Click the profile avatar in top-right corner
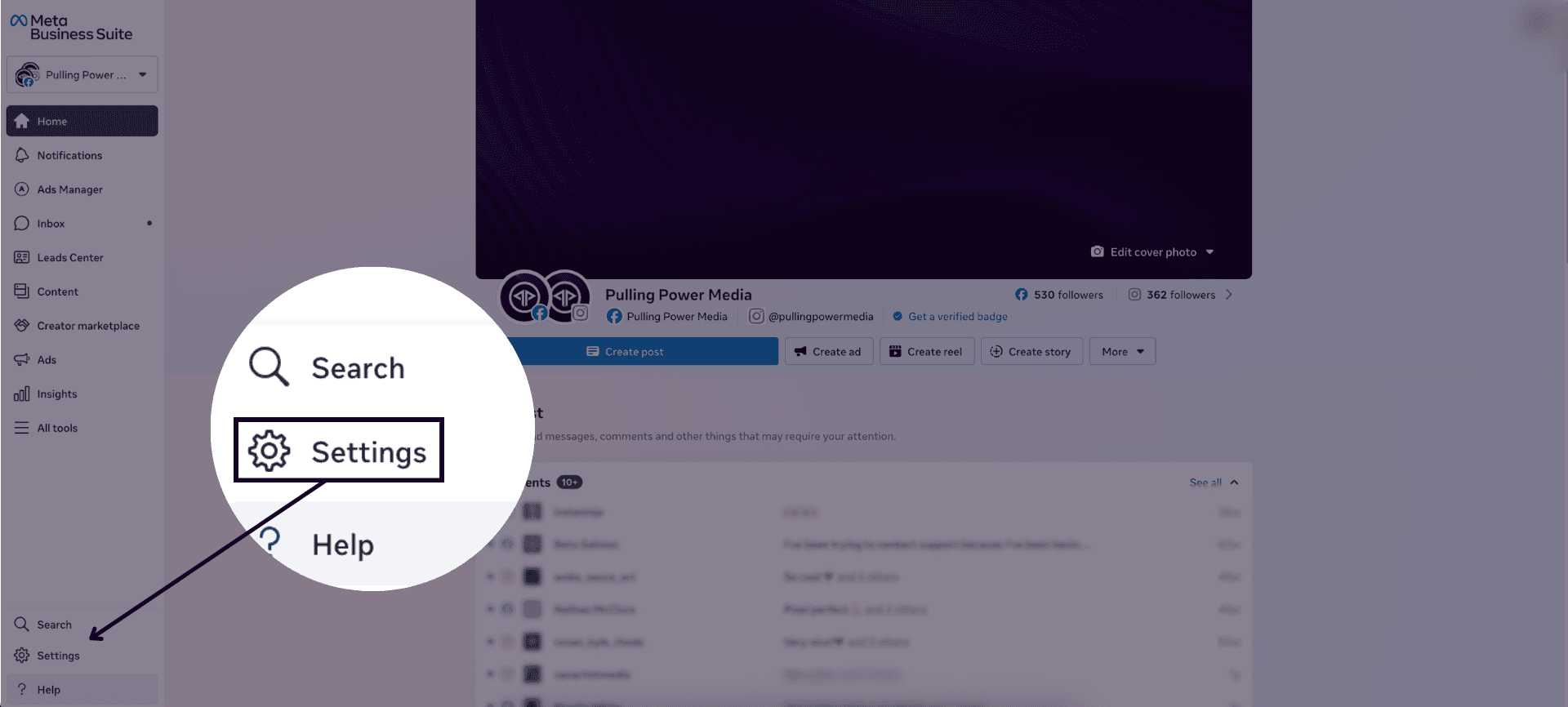This screenshot has height=707, width=1568. (1539, 21)
